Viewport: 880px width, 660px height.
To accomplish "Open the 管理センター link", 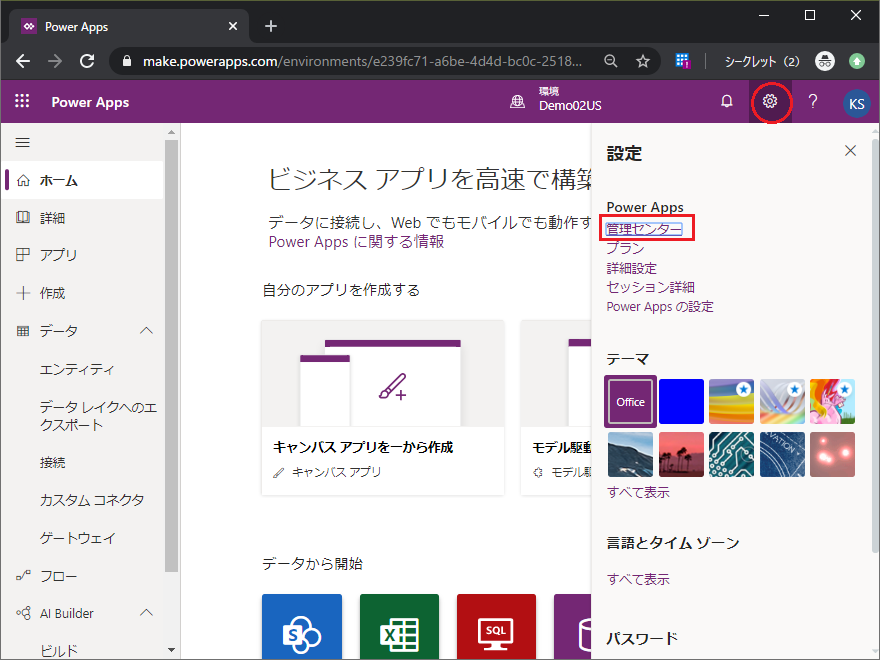I will coord(644,229).
